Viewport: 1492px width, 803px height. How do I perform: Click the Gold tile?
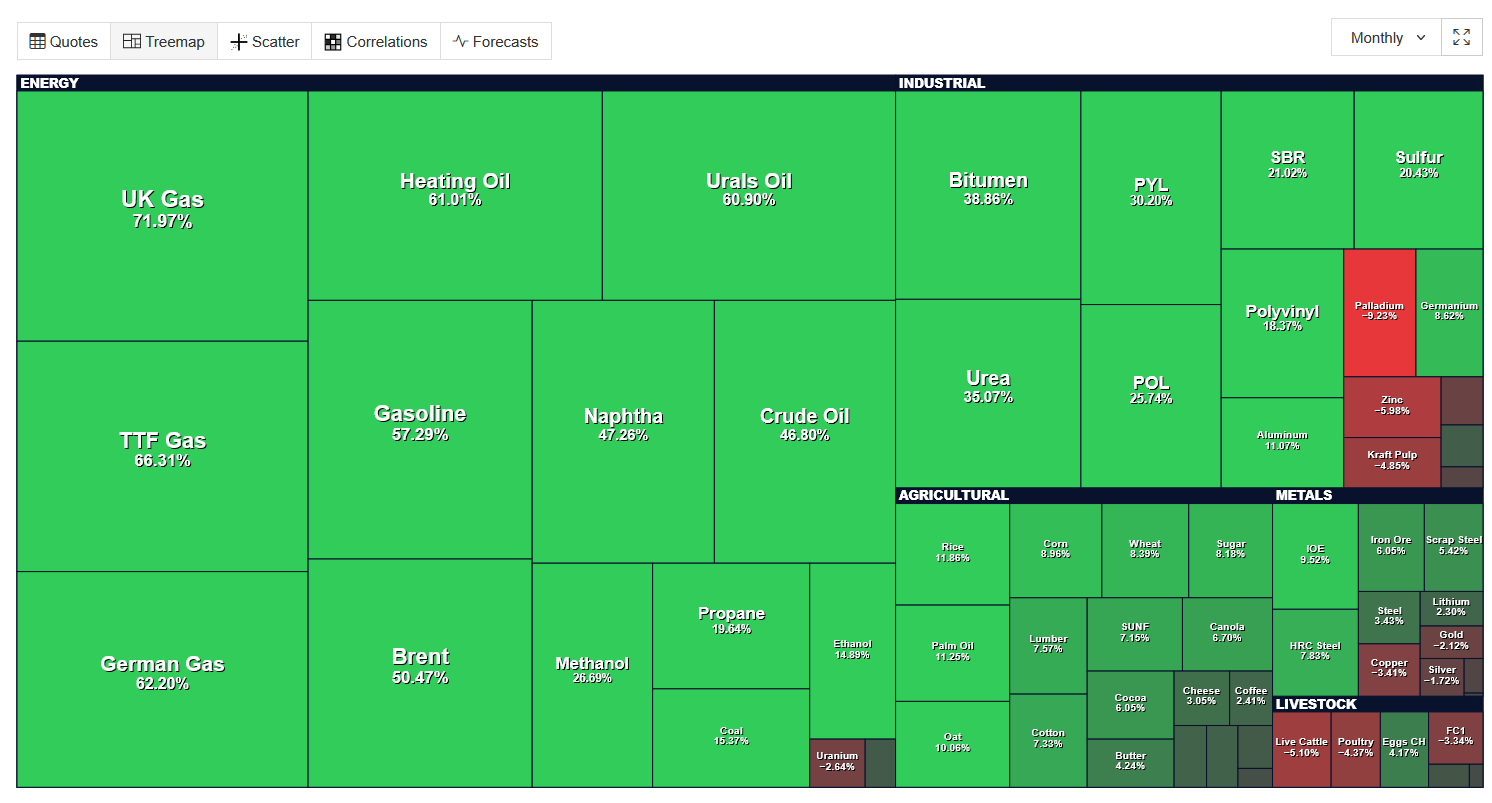point(1451,642)
